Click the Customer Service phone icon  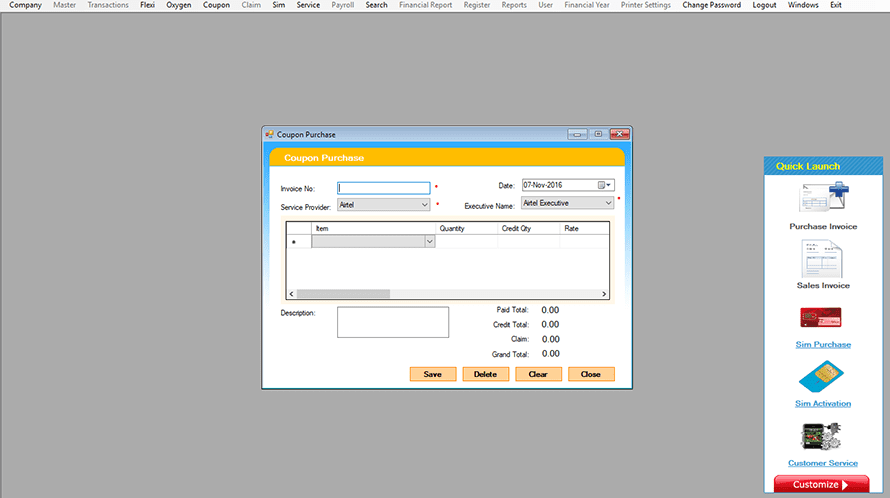(x=821, y=437)
